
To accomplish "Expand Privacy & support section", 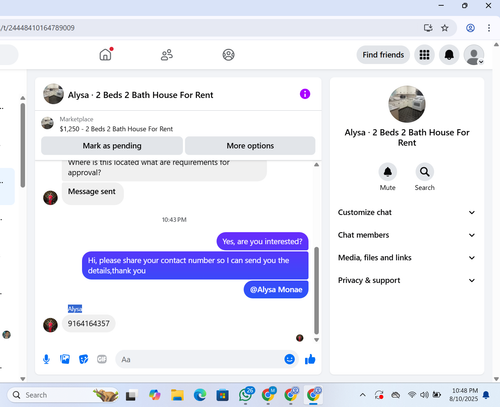I will tap(407, 280).
